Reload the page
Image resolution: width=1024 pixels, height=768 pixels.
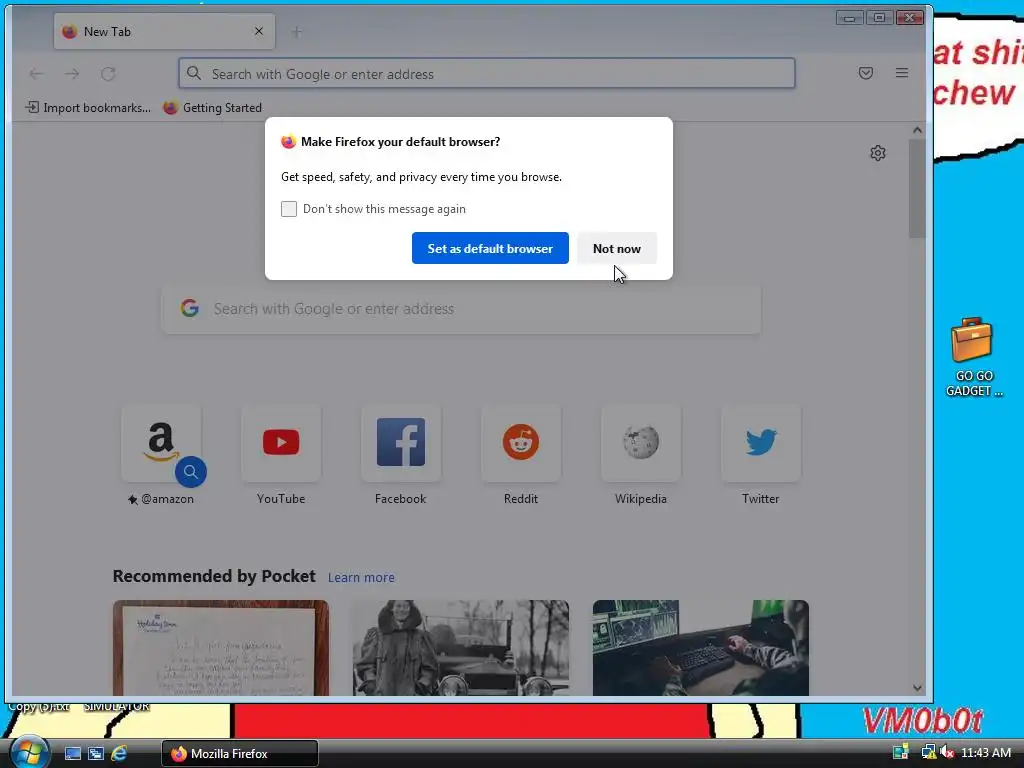pyautogui.click(x=108, y=74)
